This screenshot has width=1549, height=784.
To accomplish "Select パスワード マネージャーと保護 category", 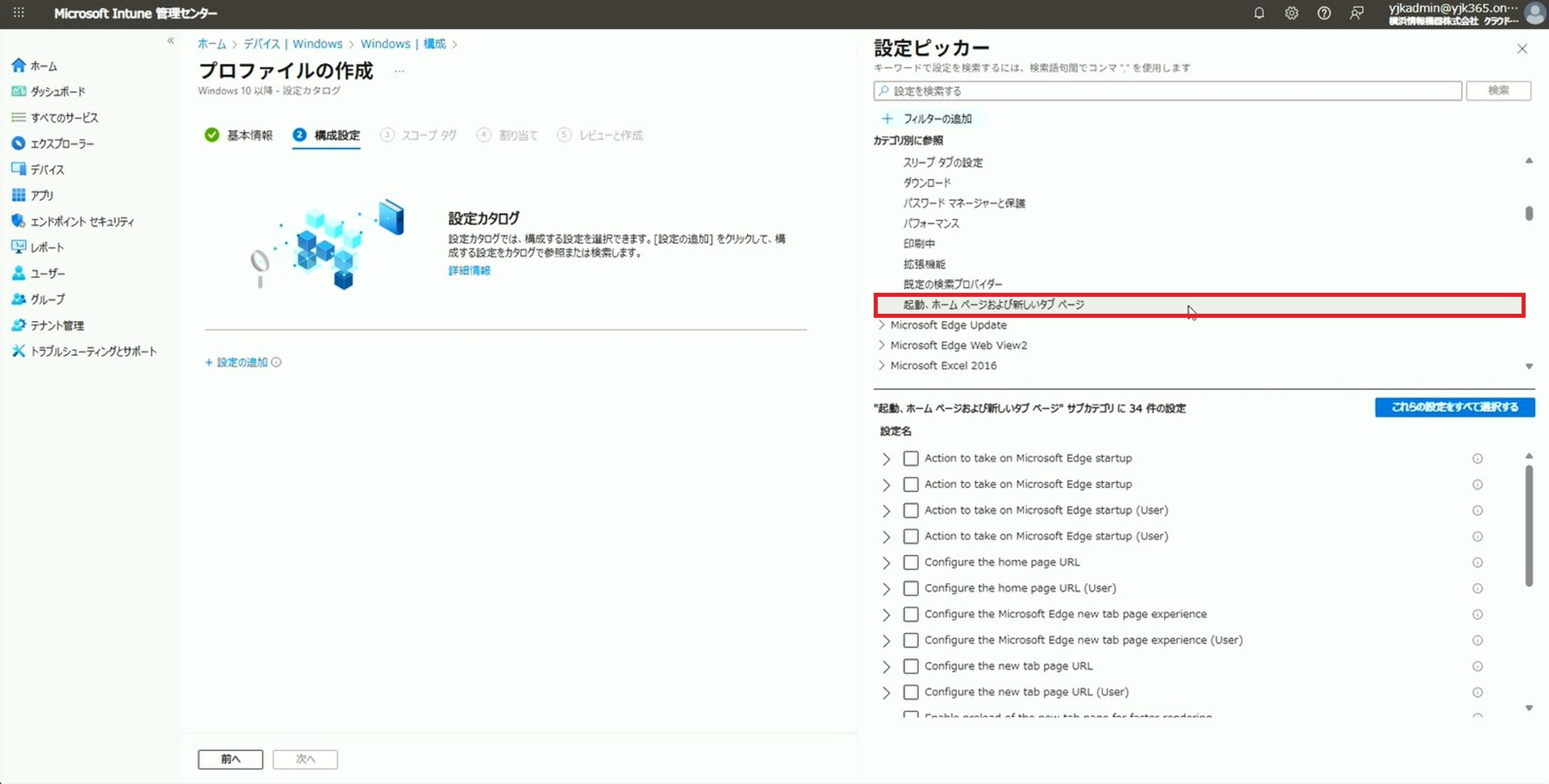I will point(963,203).
